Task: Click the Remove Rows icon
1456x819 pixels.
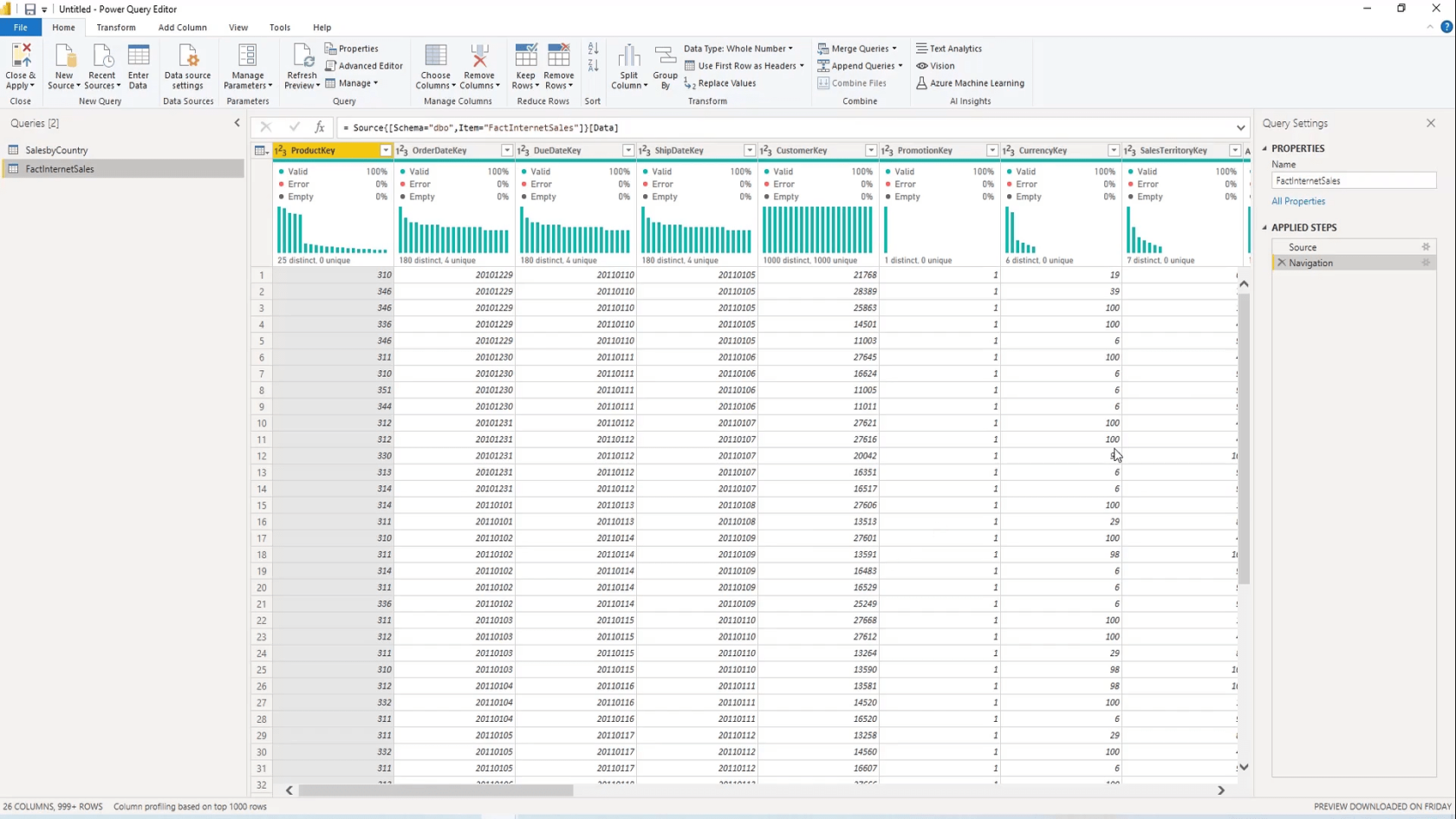Action: click(x=559, y=55)
